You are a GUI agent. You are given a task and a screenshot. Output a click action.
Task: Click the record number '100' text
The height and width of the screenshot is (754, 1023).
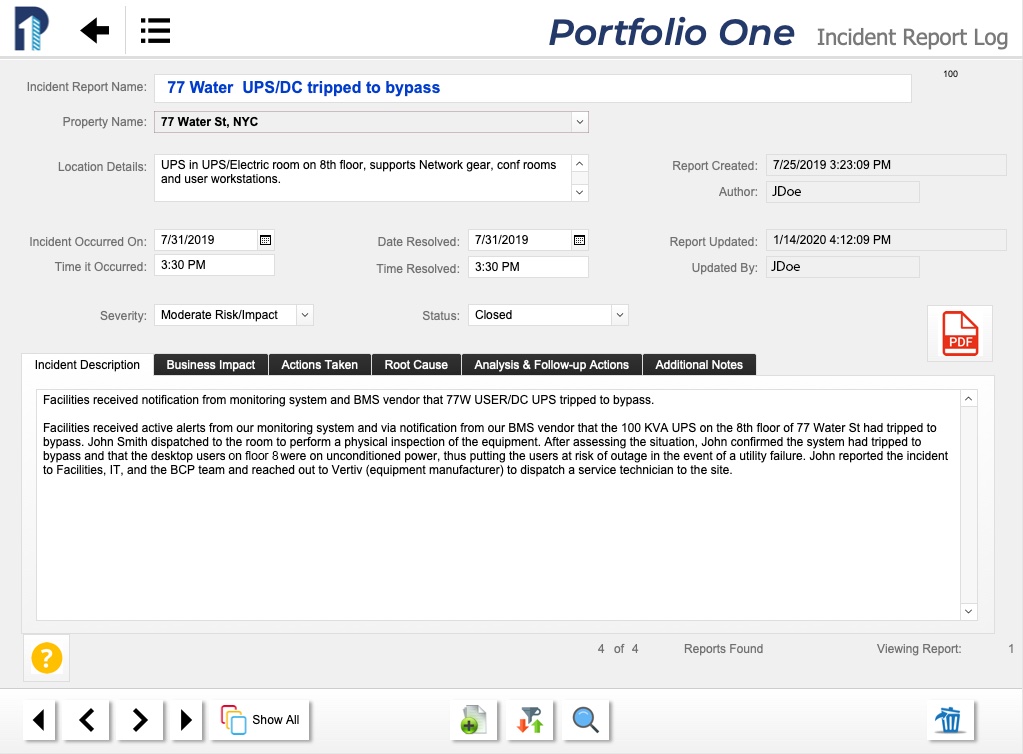951,74
